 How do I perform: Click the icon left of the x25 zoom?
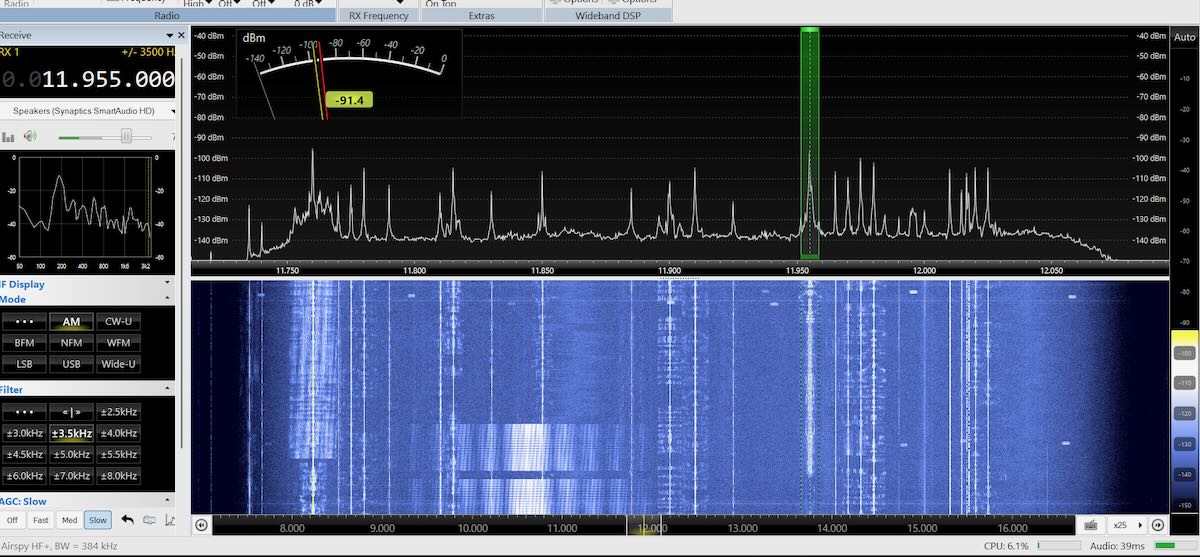pos(1090,525)
